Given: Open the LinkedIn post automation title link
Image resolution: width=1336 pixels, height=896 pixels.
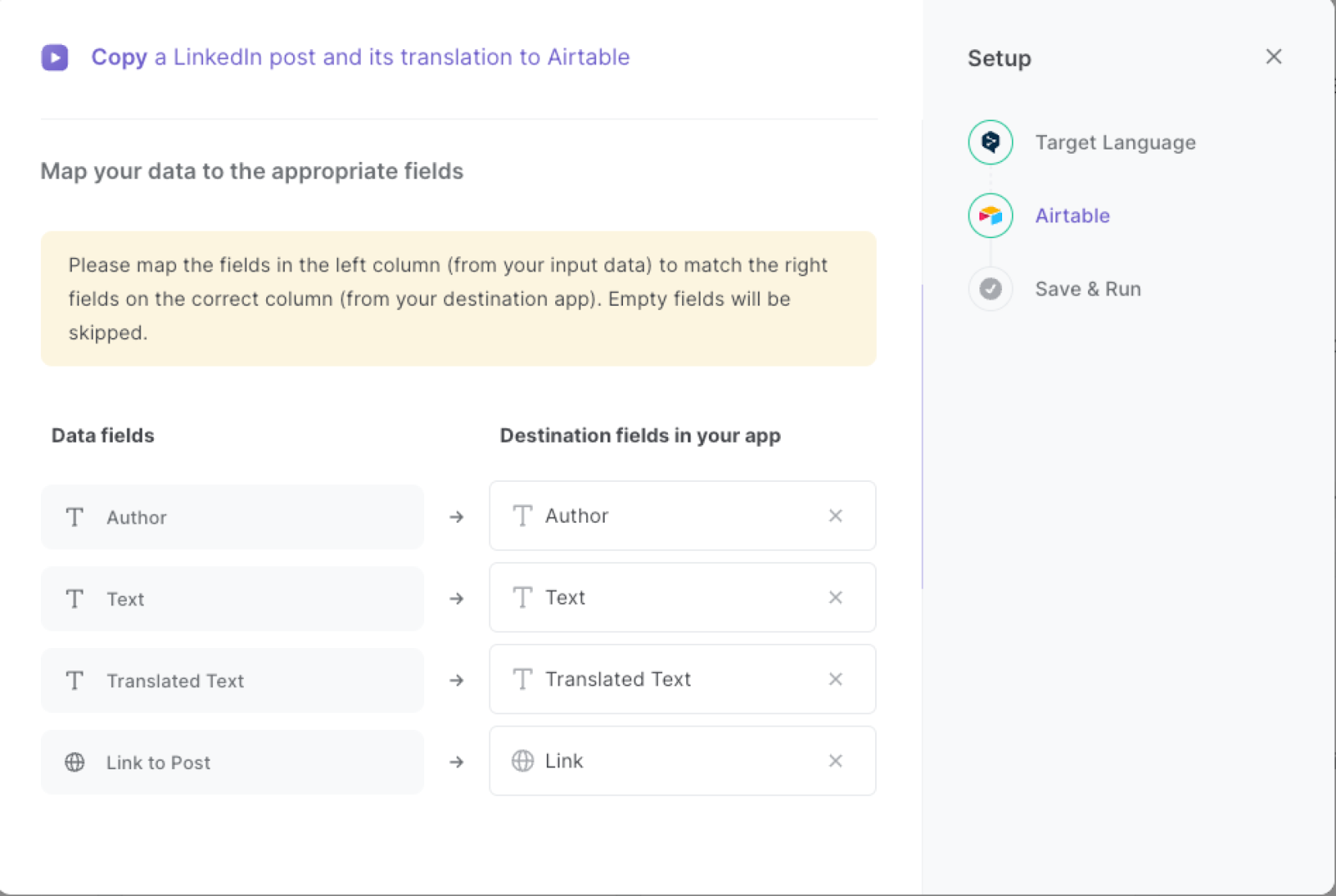Looking at the screenshot, I should pos(361,57).
